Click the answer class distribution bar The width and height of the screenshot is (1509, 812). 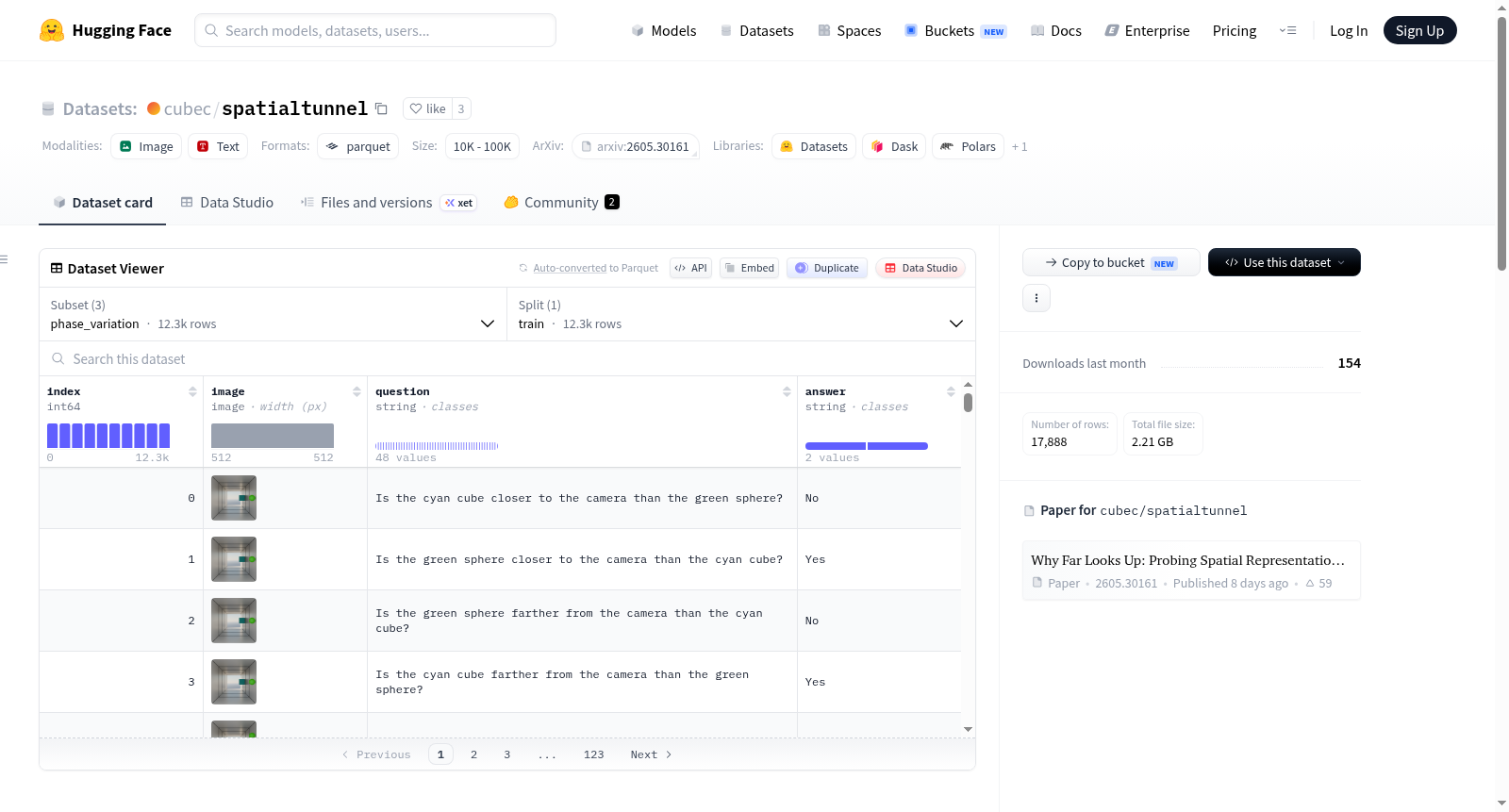pos(867,446)
